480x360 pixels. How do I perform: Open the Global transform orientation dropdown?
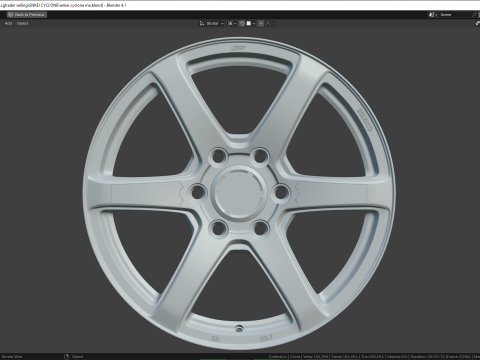[212, 23]
